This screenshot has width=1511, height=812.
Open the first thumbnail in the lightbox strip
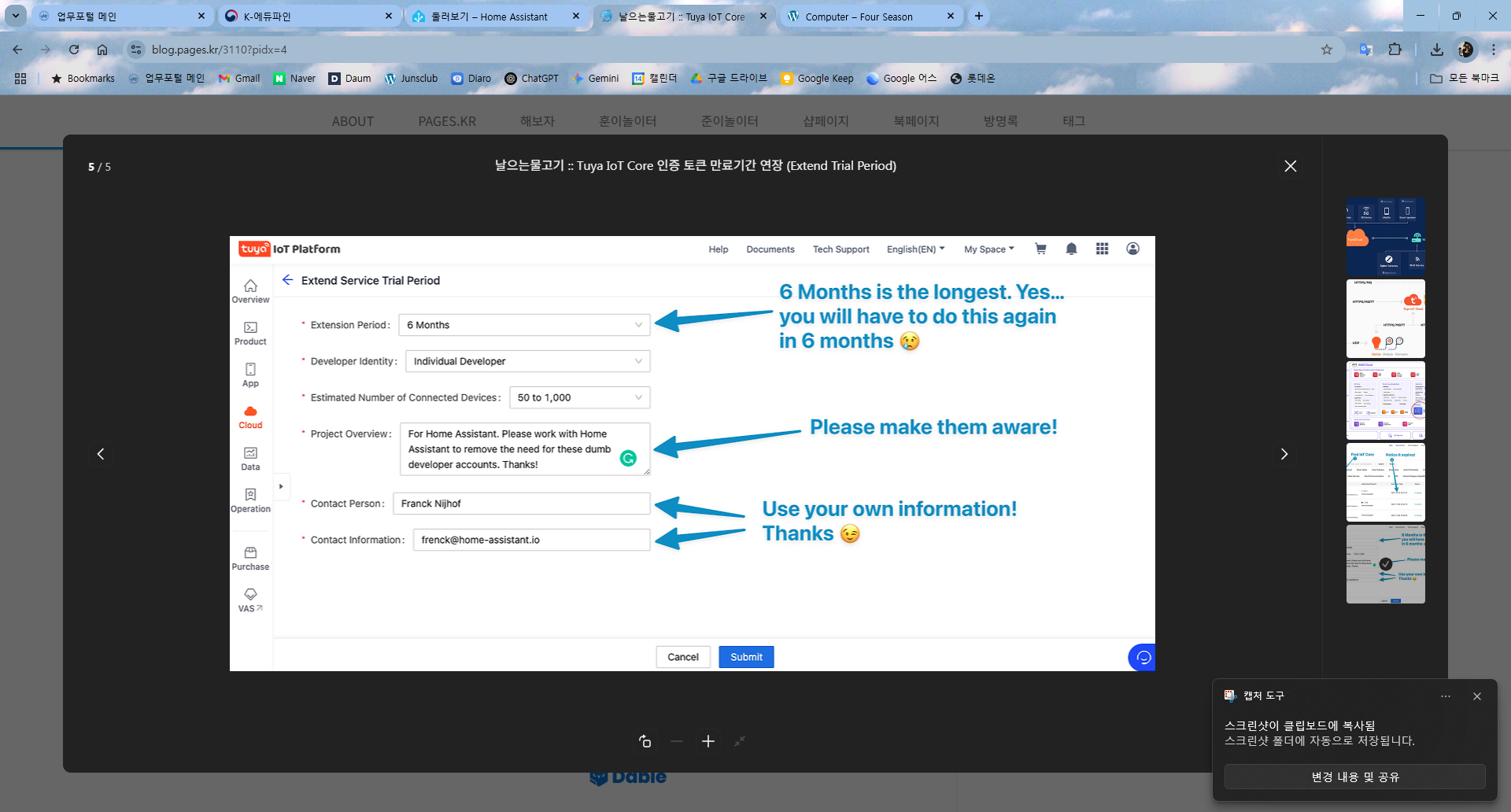[x=1385, y=237]
